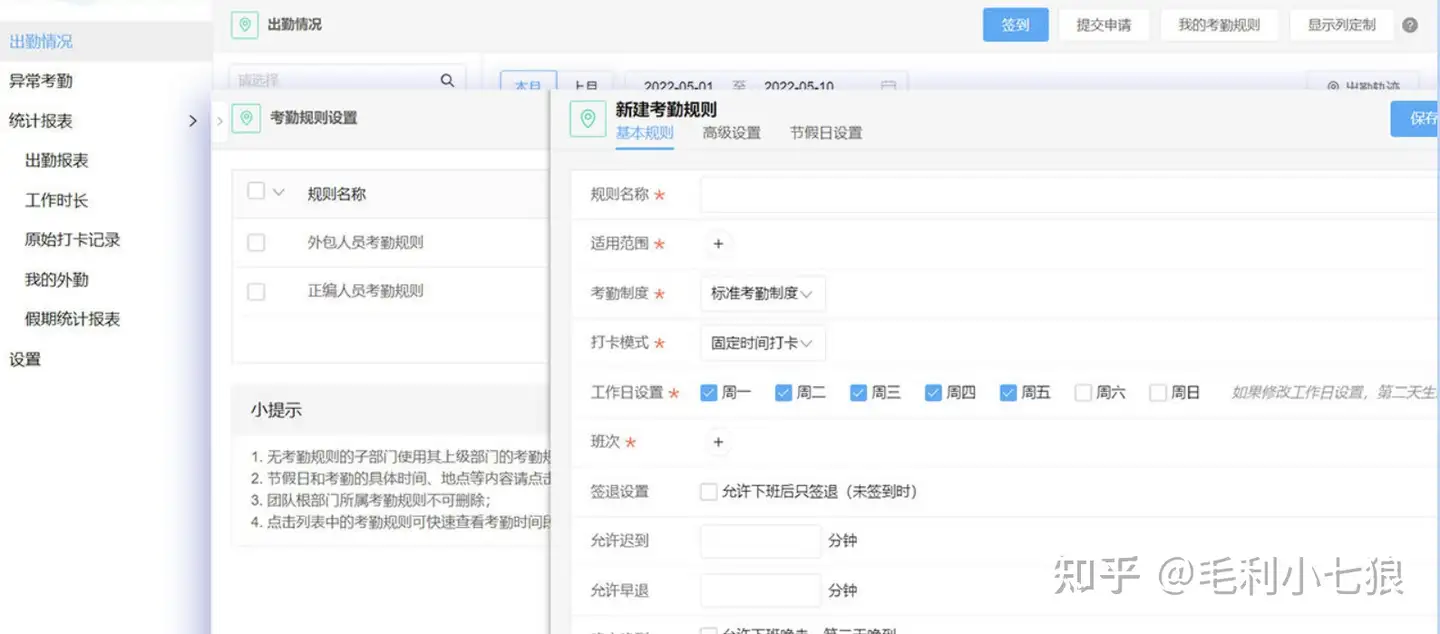Image resolution: width=1440 pixels, height=634 pixels.
Task: Collapse panel using arrow left of 考勤规则设置
Action: (220, 120)
